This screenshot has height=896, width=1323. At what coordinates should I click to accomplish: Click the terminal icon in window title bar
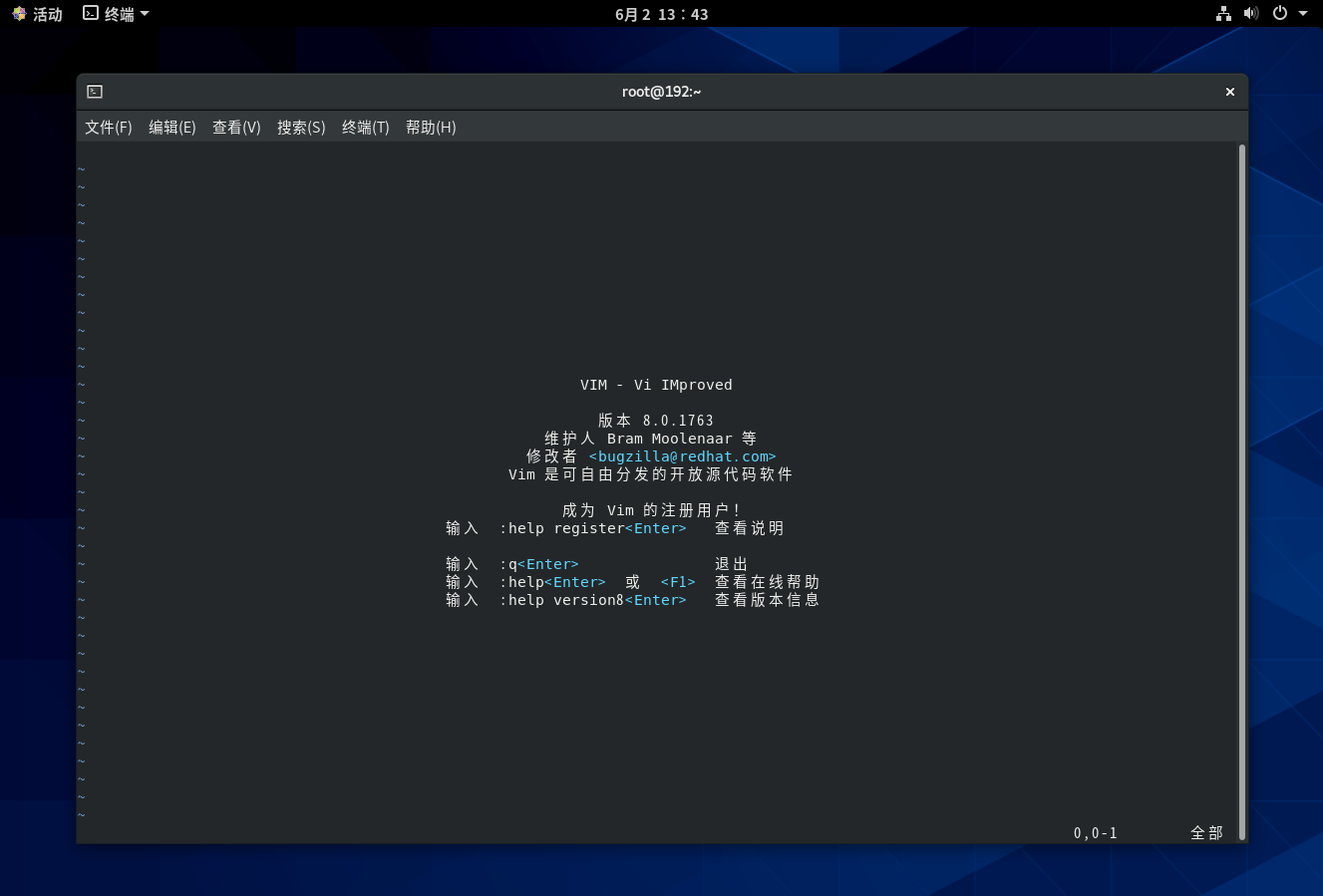click(x=95, y=92)
